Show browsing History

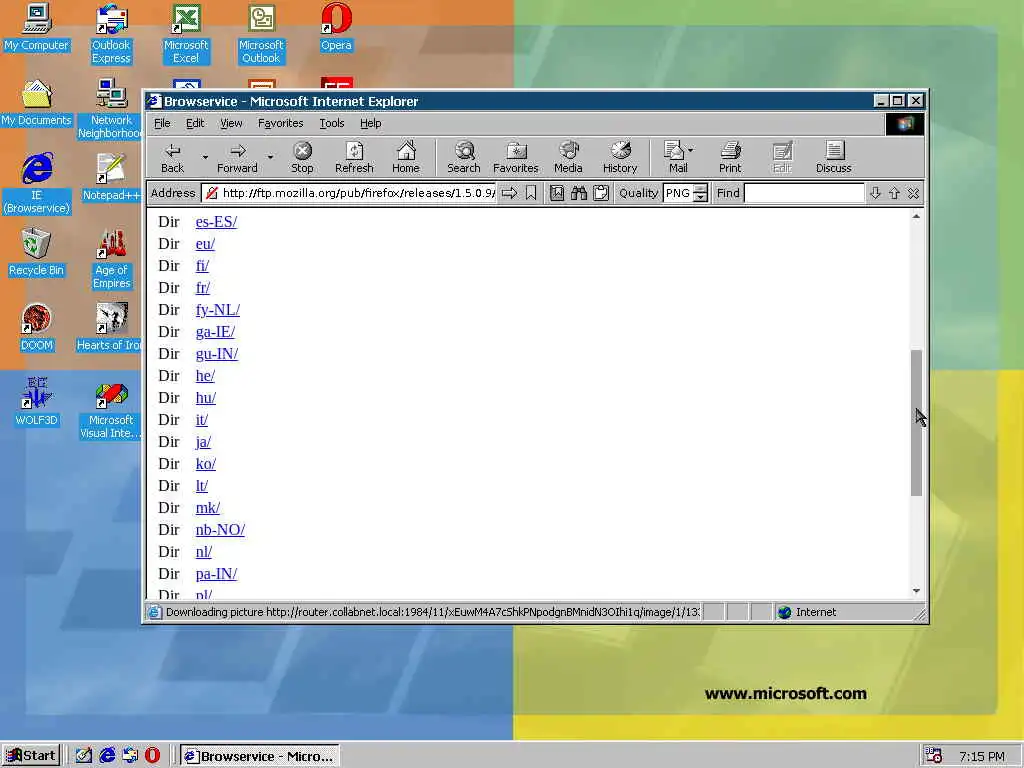tap(620, 158)
